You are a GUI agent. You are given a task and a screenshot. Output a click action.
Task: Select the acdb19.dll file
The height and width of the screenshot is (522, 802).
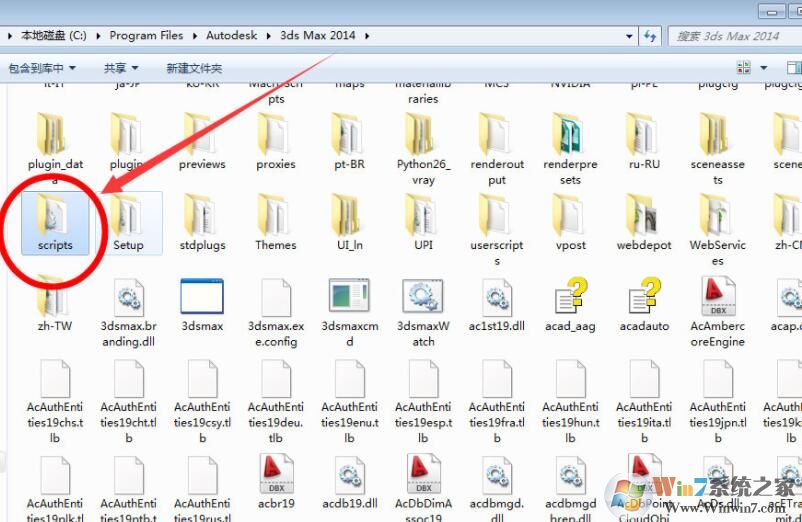(349, 482)
